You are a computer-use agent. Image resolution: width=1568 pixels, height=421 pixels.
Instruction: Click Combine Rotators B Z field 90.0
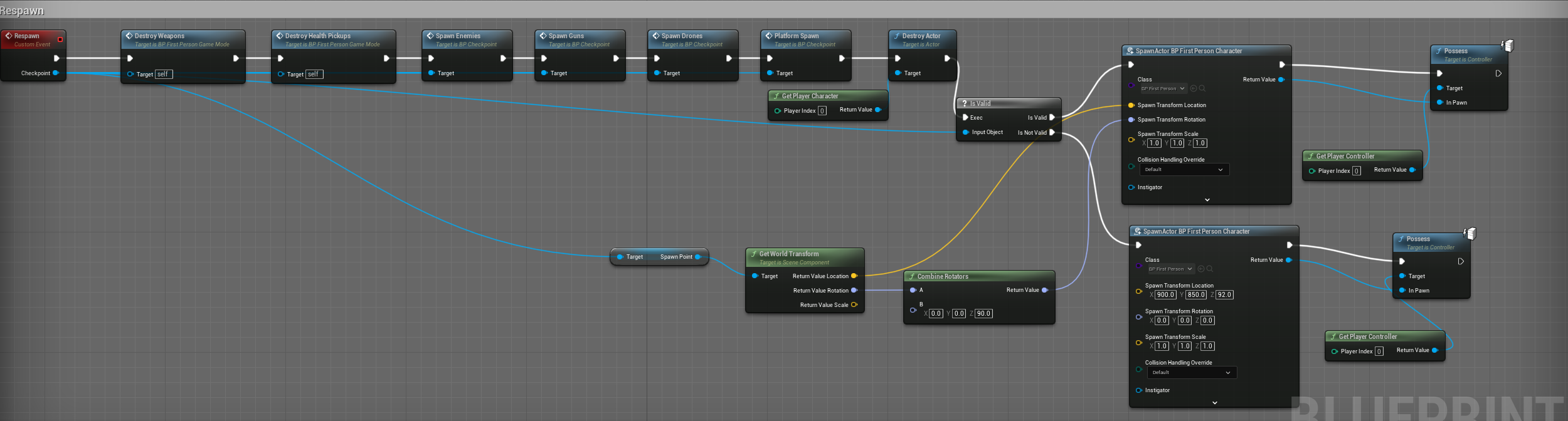coord(983,314)
